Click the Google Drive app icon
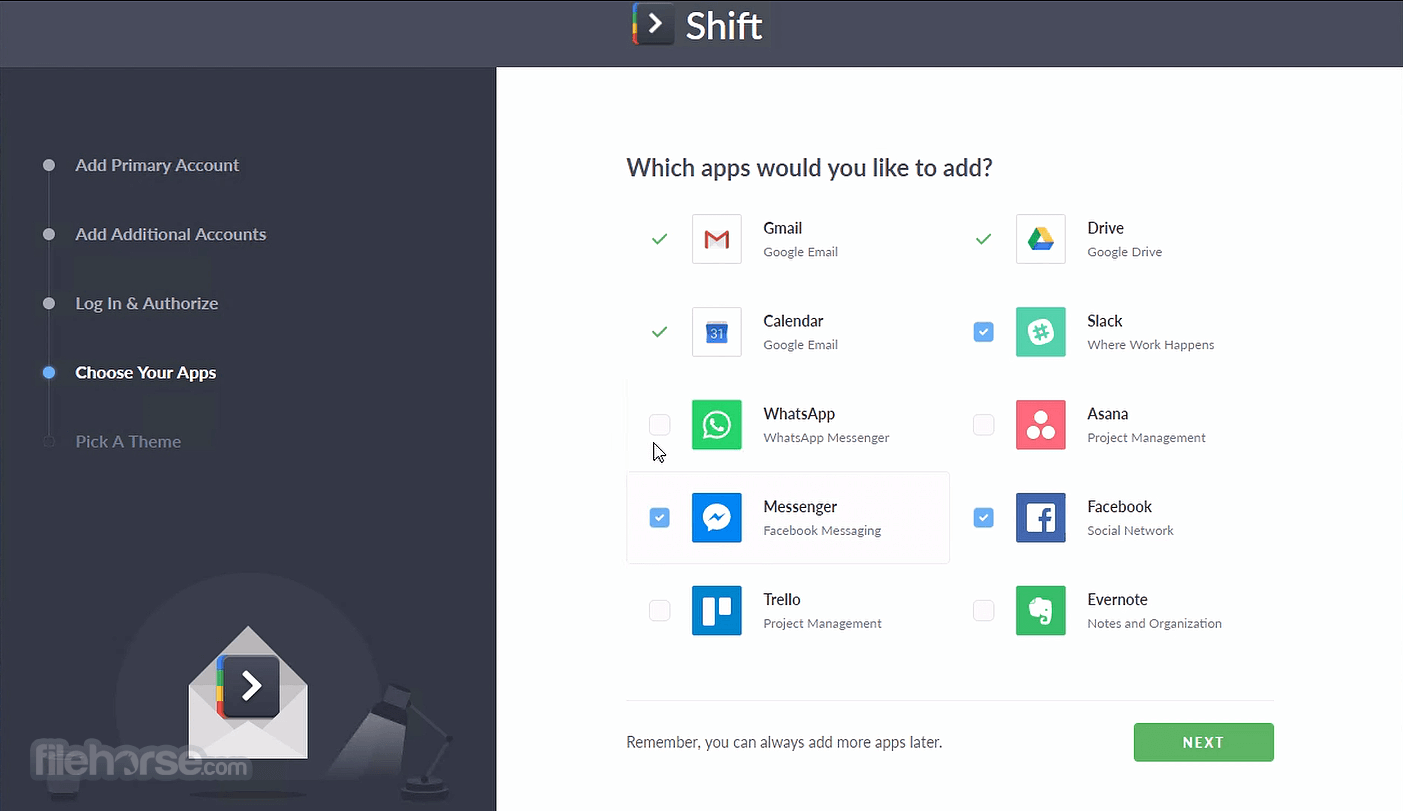The image size is (1403, 811). click(x=1041, y=239)
